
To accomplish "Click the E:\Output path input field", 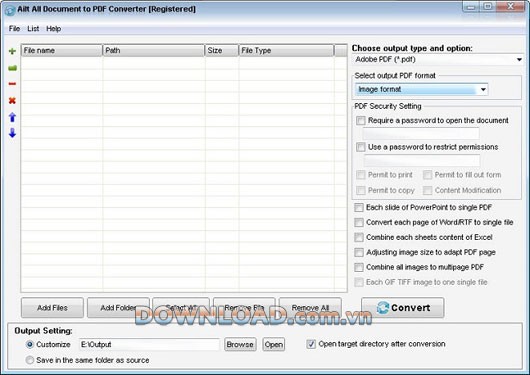I will (149, 345).
